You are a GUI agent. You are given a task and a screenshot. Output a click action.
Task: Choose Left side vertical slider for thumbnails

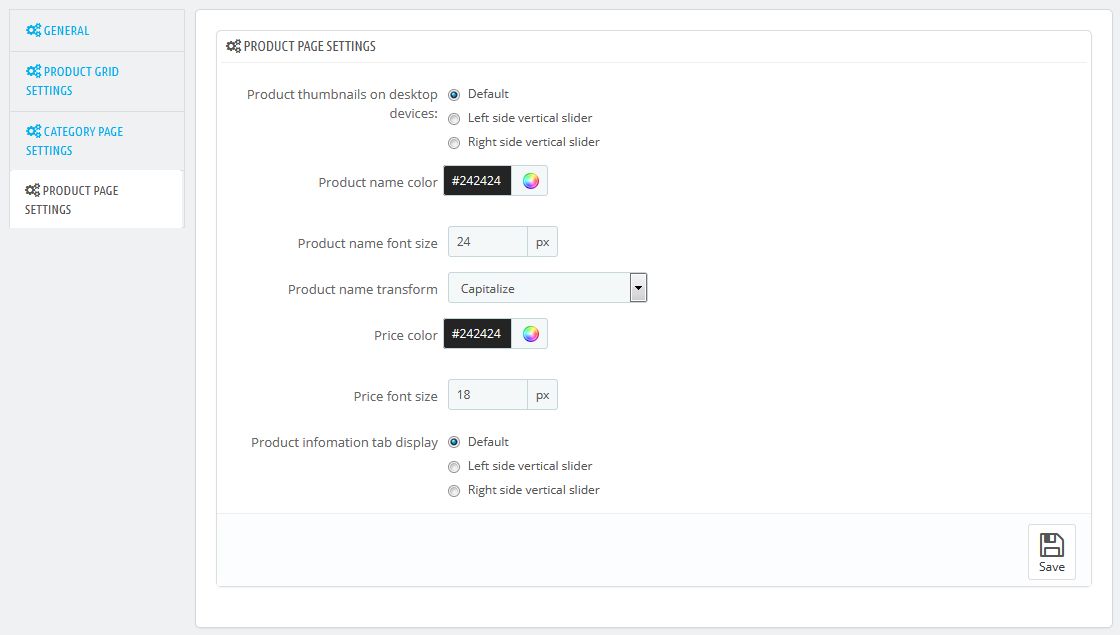click(x=454, y=118)
